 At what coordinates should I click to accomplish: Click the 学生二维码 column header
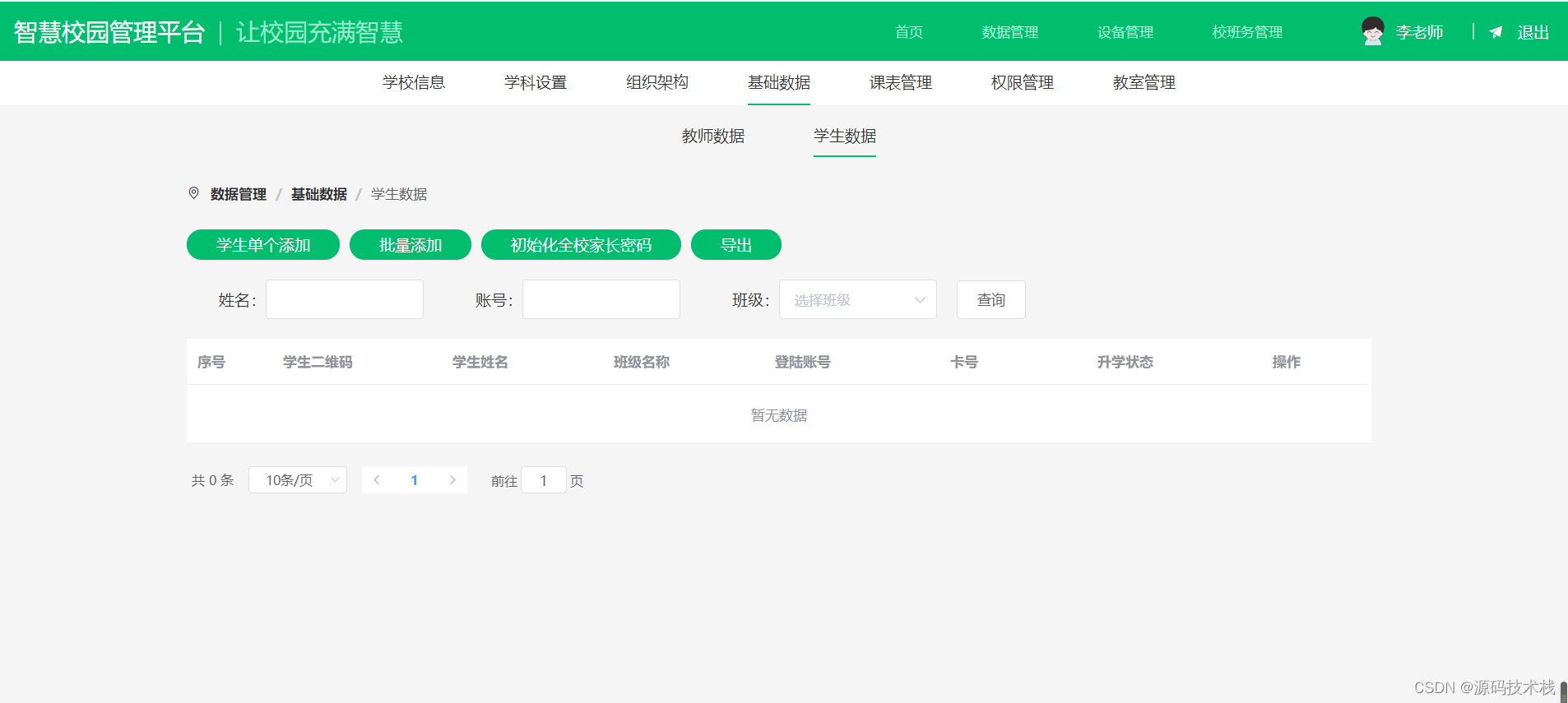[318, 362]
